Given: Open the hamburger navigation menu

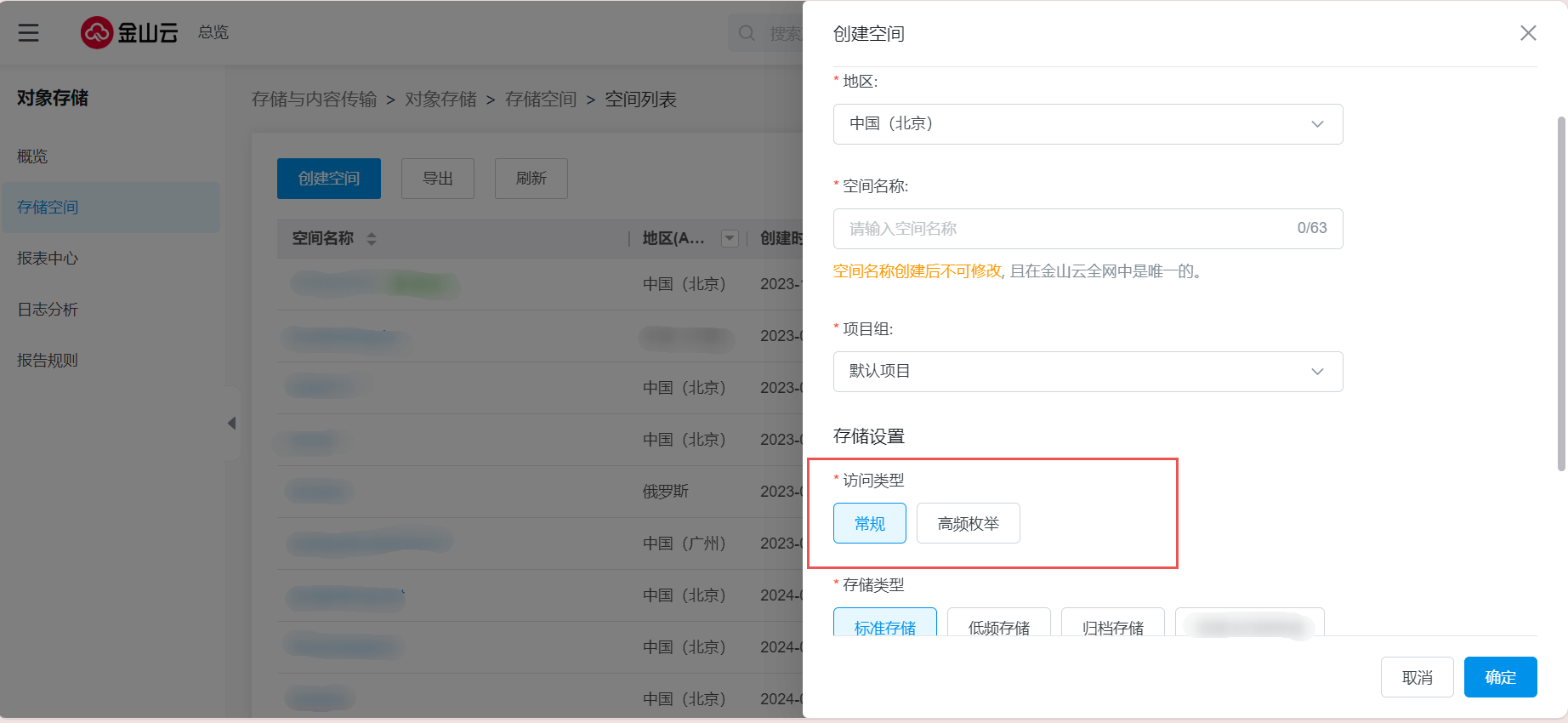Looking at the screenshot, I should [29, 32].
